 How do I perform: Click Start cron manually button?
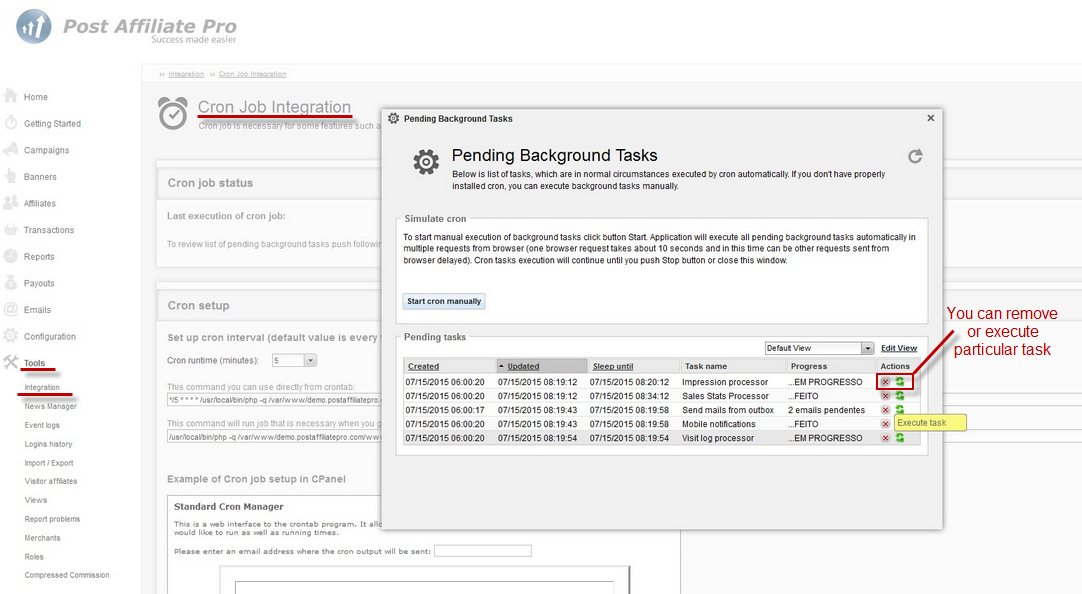click(444, 301)
